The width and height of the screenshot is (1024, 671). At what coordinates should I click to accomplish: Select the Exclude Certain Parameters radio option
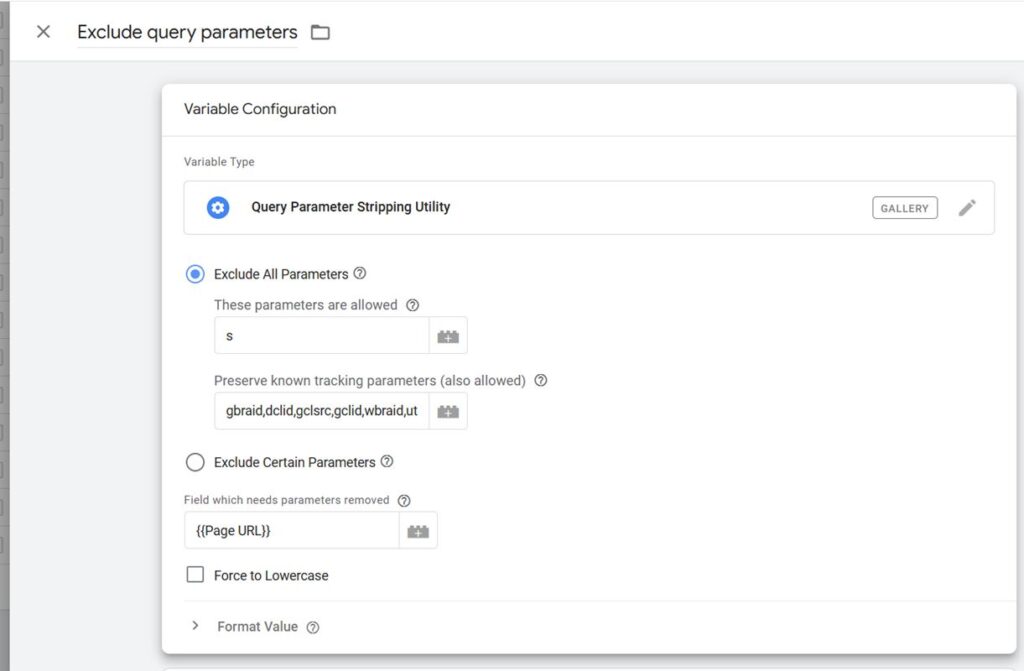click(196, 463)
